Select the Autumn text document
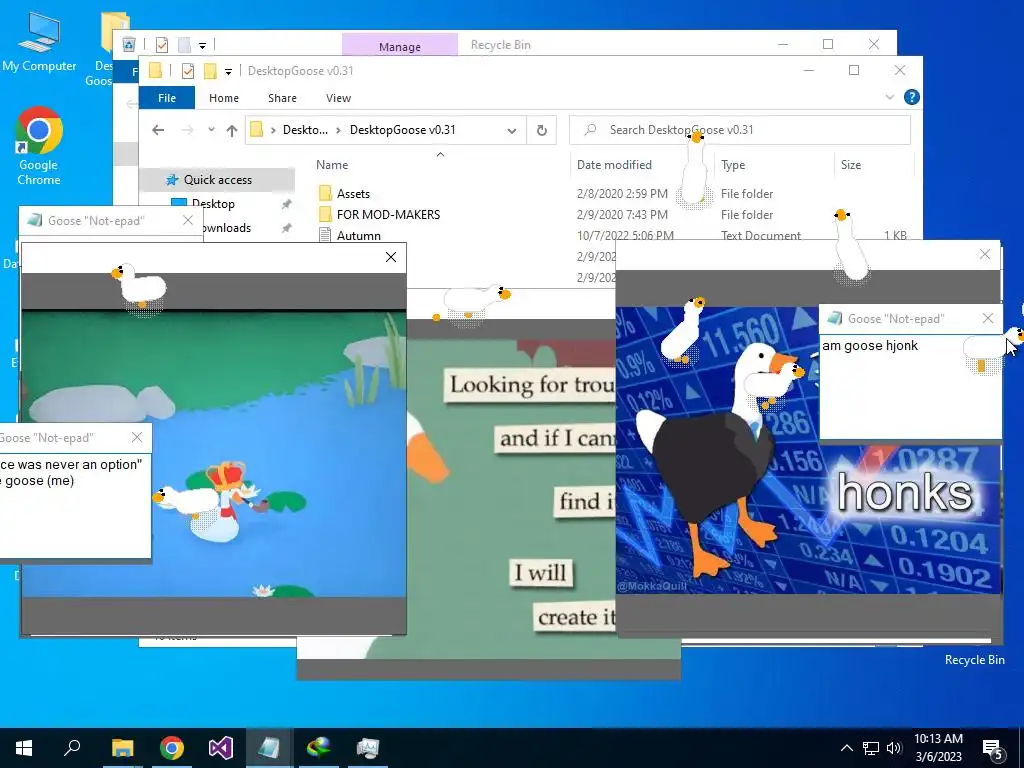This screenshot has width=1024, height=768. tap(359, 236)
